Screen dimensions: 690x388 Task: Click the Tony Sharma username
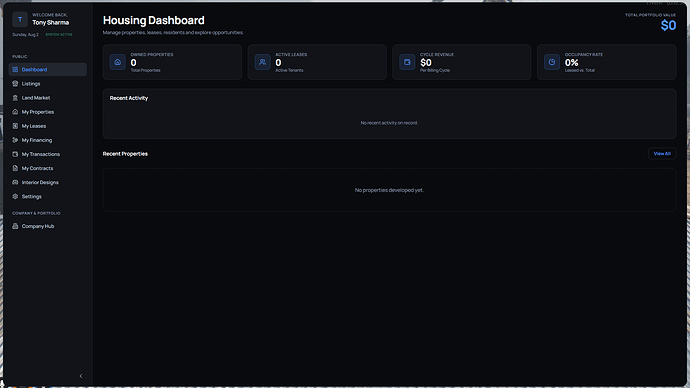[51, 22]
